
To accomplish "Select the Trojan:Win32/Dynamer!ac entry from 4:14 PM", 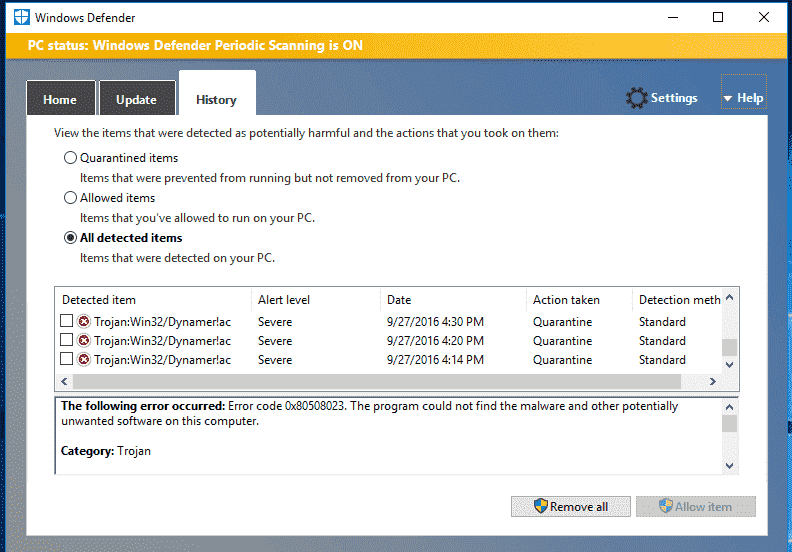I will click(162, 360).
